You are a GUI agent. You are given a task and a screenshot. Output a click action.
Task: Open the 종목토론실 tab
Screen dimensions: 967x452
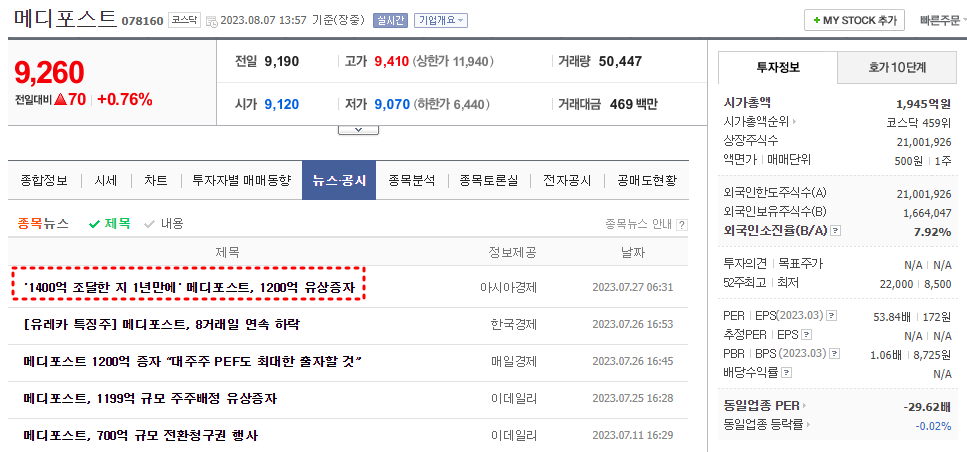(x=488, y=181)
